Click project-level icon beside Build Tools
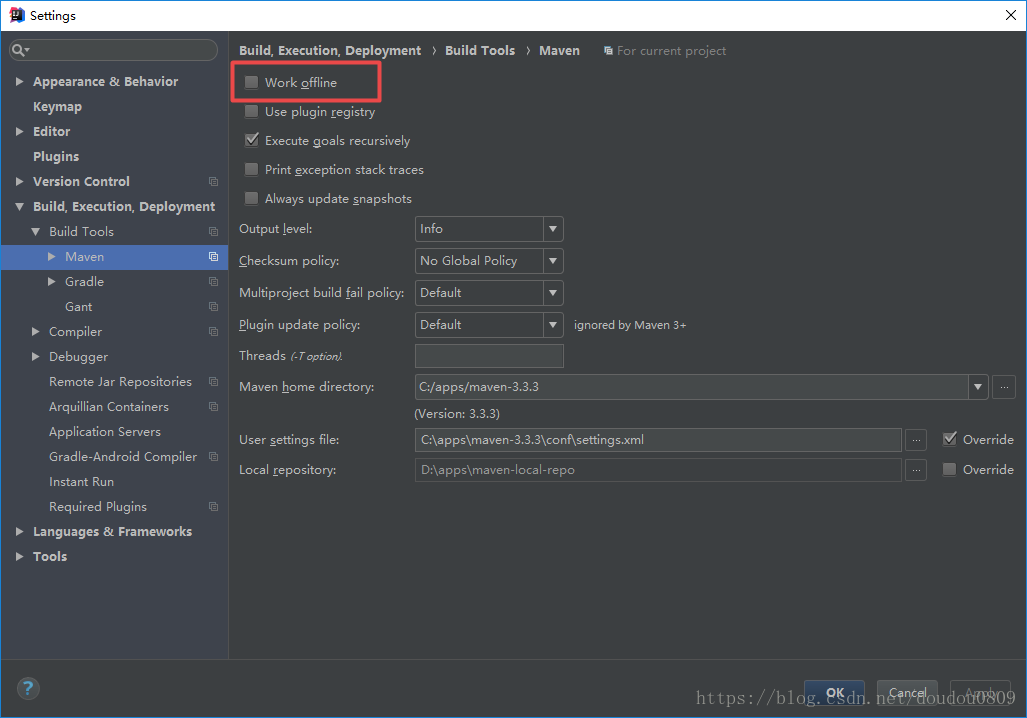This screenshot has width=1027, height=718. (x=213, y=231)
